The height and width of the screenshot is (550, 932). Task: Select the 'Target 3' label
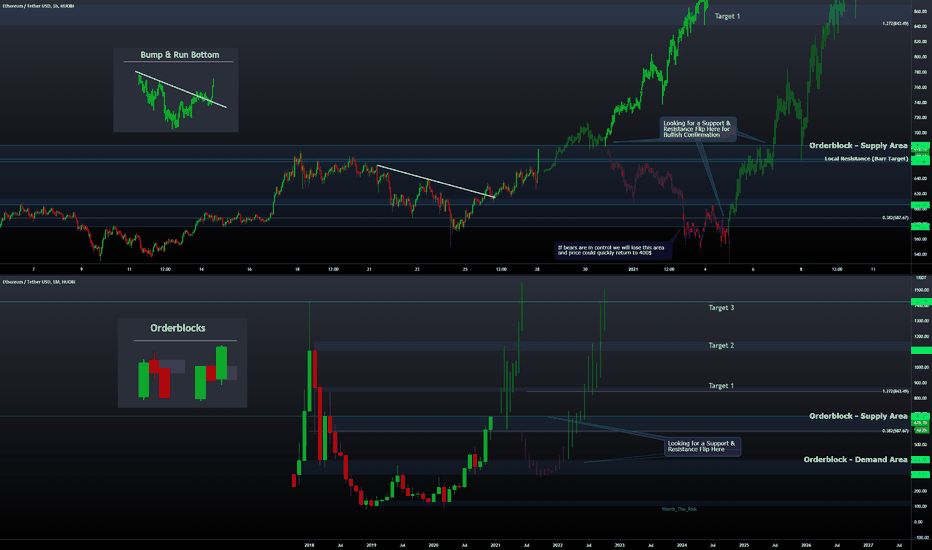(720, 307)
